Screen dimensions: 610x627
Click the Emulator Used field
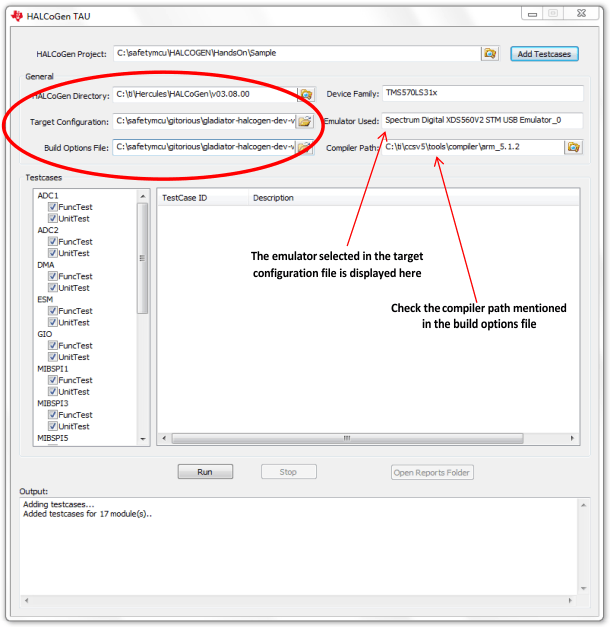tap(482, 120)
